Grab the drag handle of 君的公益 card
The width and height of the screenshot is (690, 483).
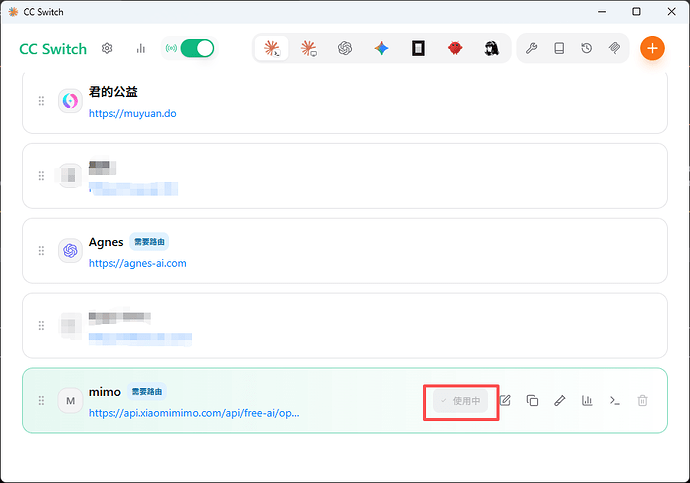coord(41,101)
